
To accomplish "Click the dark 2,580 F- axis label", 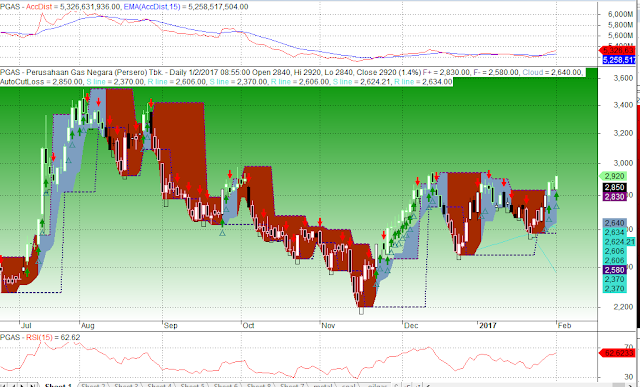I will click(x=614, y=270).
